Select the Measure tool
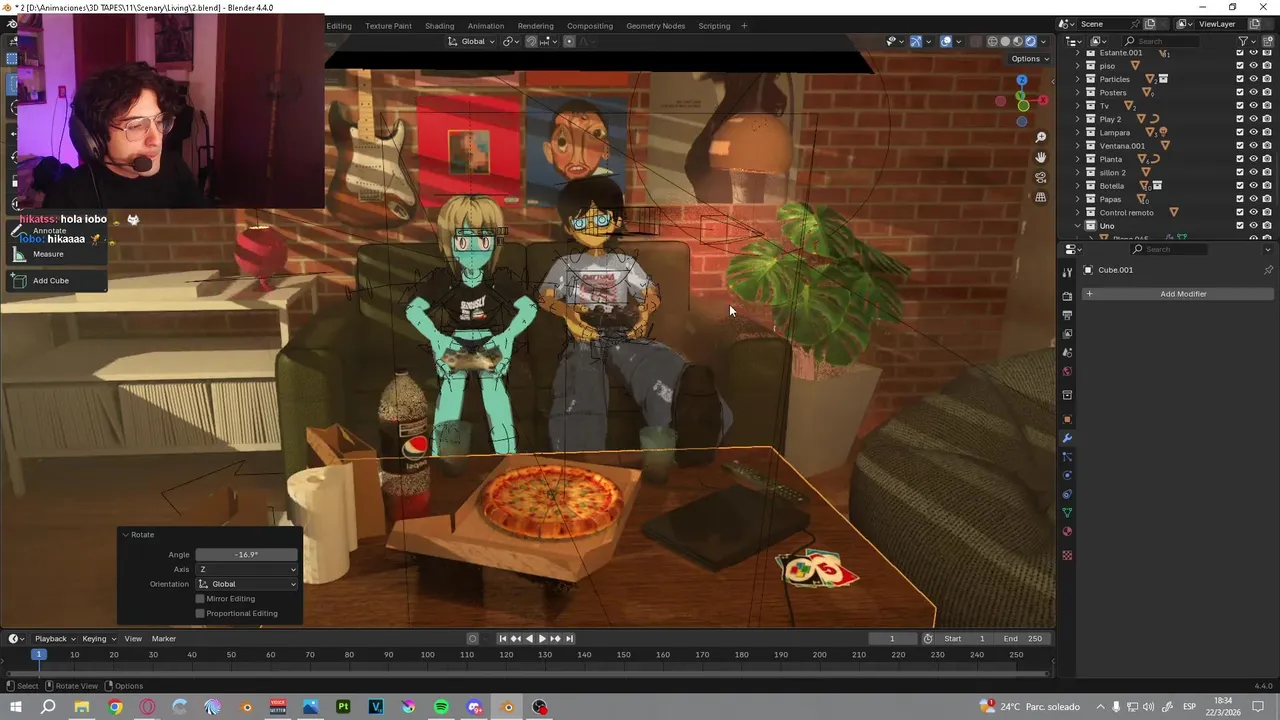Screen dimensions: 1280x720 point(56,254)
